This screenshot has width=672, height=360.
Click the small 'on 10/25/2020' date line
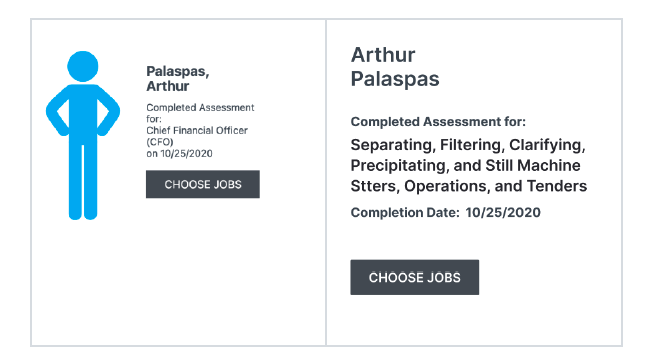[179, 153]
